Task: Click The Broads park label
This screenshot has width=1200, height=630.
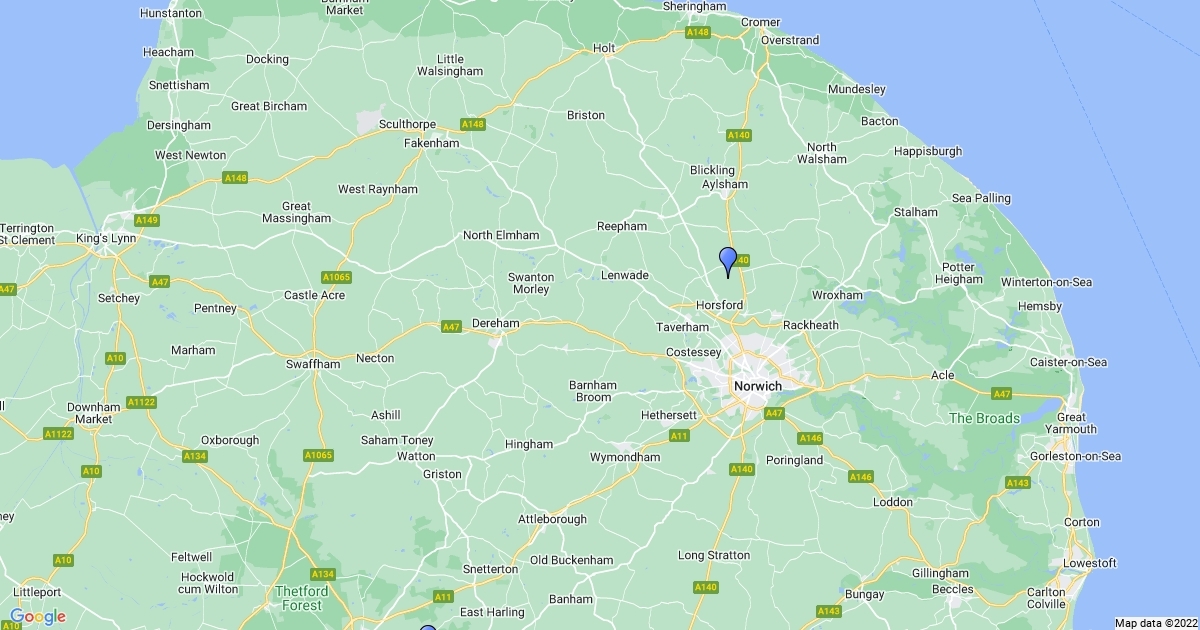Action: [x=984, y=418]
